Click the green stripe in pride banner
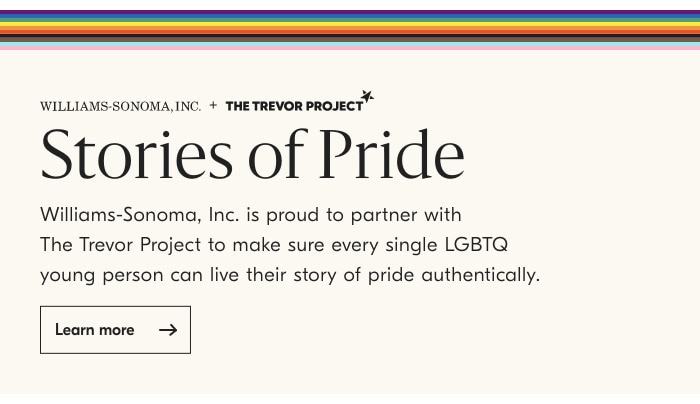The image size is (700, 404). tap(350, 19)
